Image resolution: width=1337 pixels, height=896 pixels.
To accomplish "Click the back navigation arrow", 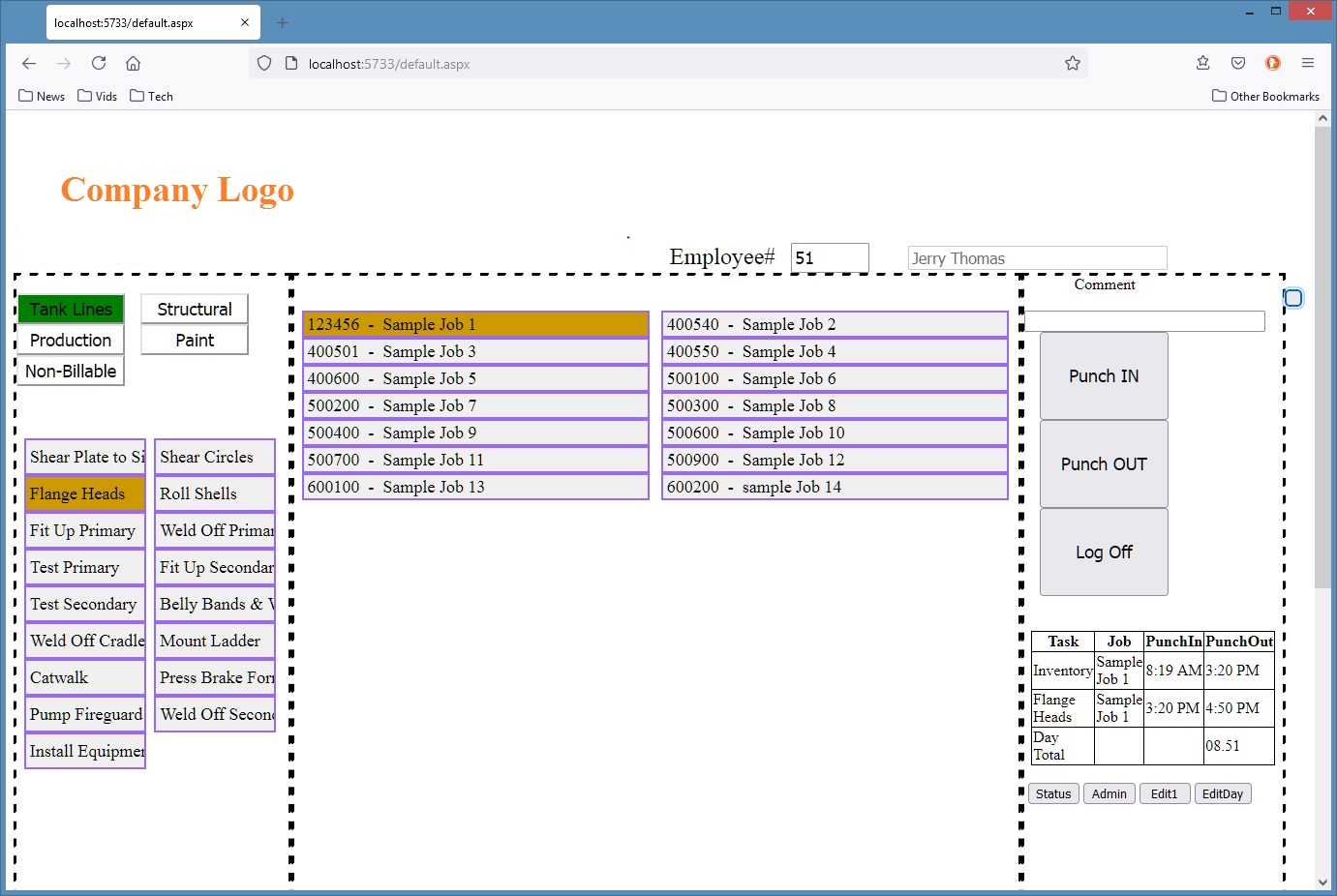I will (29, 64).
